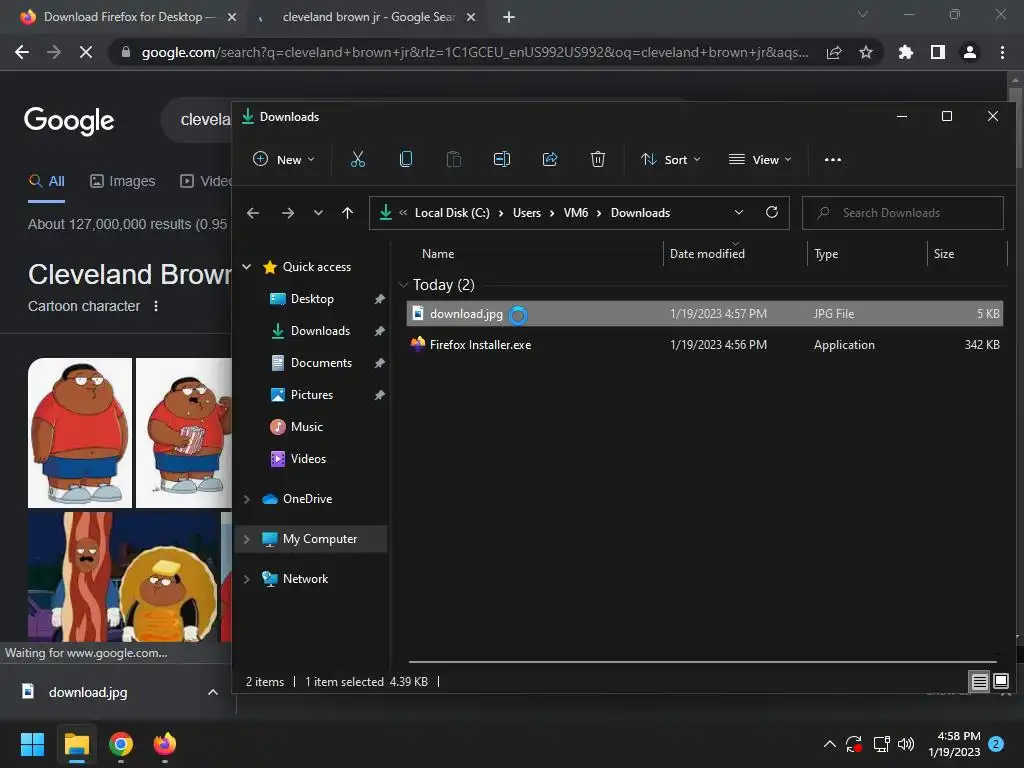Collapse the Today (2) group

point(403,285)
